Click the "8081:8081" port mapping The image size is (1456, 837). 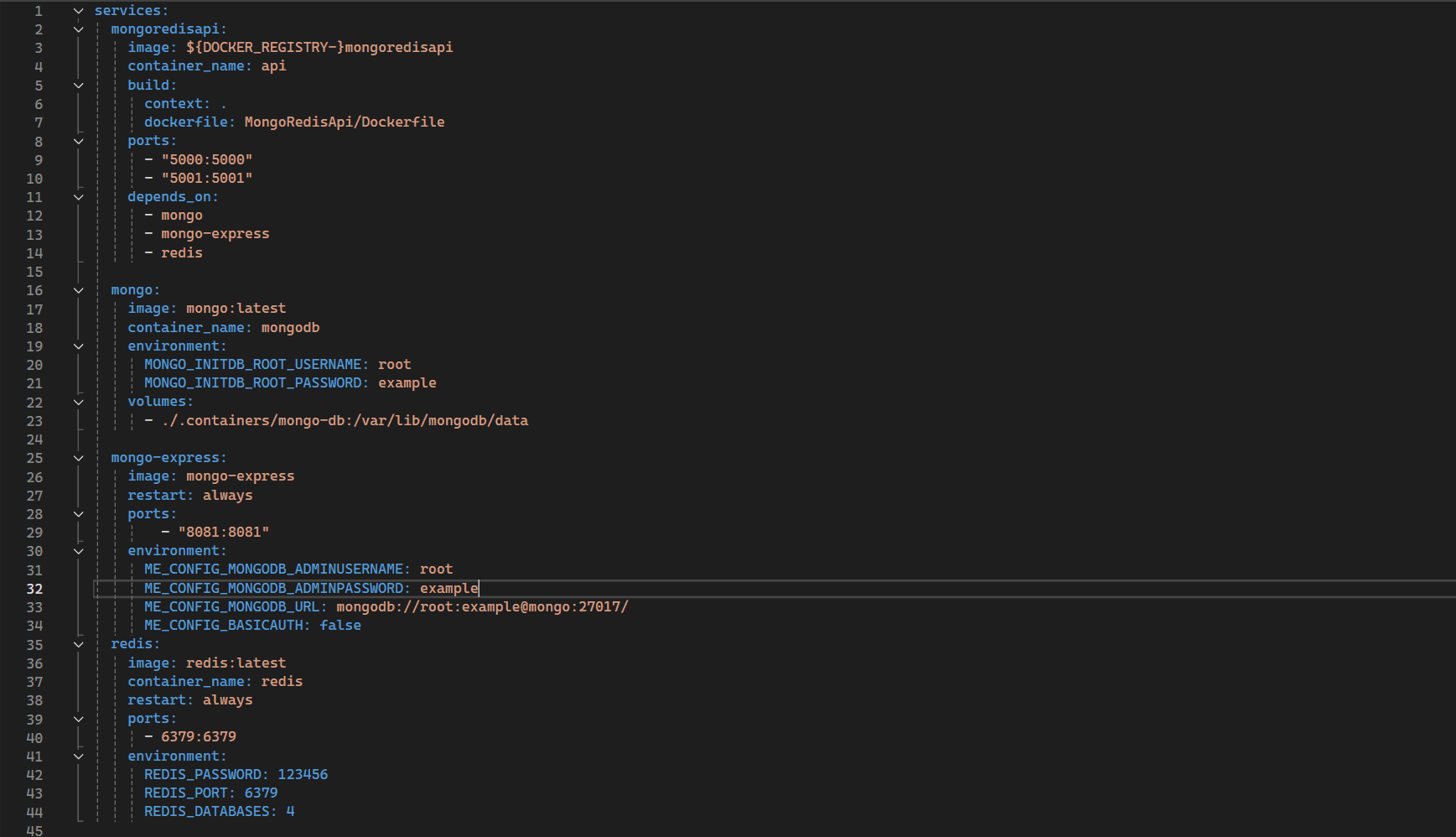(x=224, y=532)
